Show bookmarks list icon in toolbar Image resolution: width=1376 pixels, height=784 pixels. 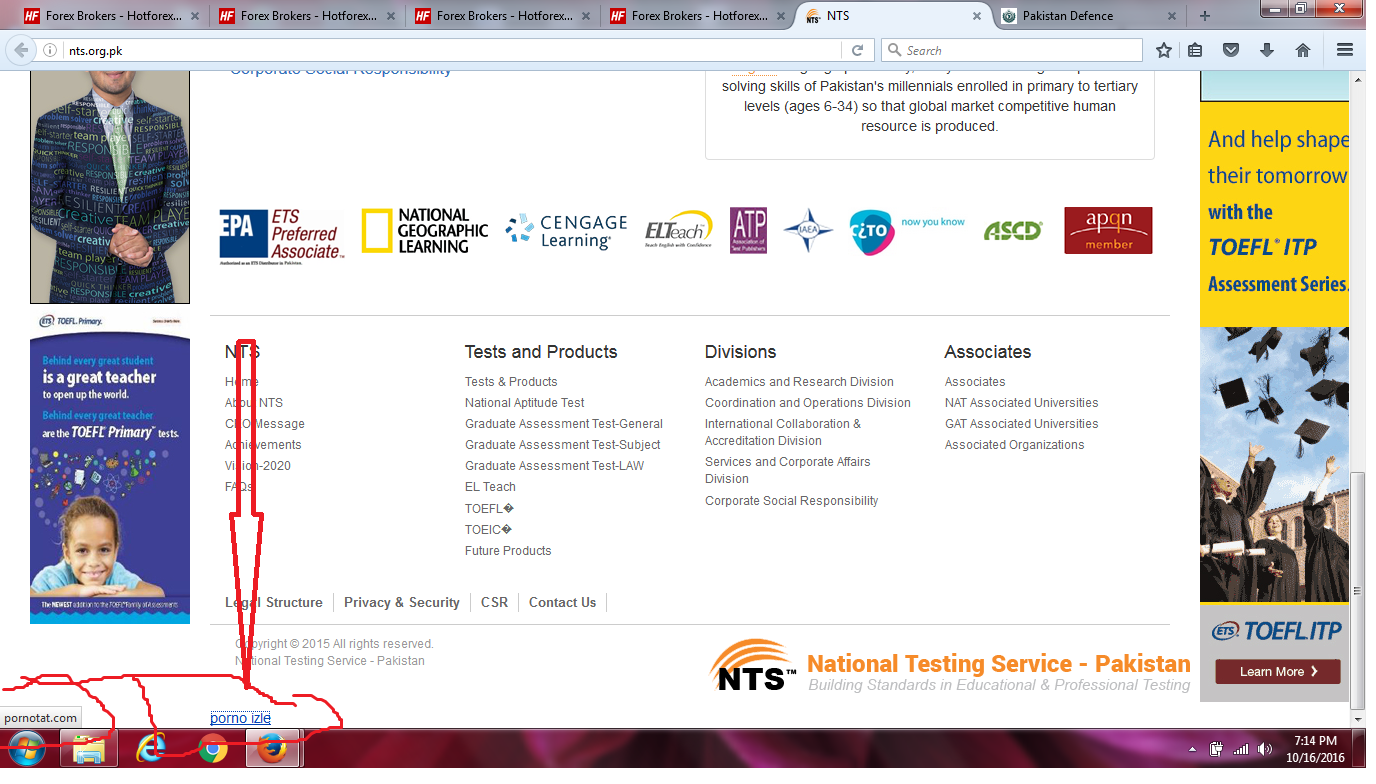point(1195,50)
